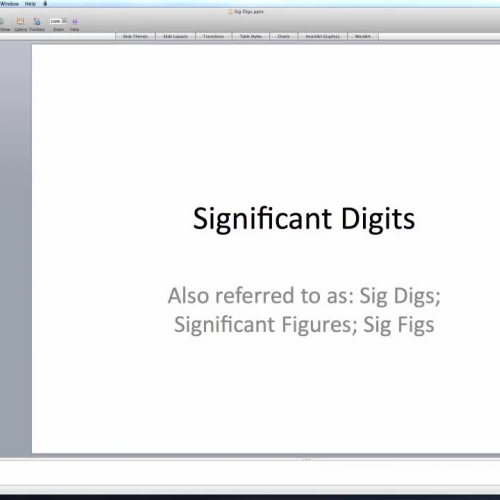Open the Help menu in menu bar
Screen dimensions: 500x500
point(30,4)
